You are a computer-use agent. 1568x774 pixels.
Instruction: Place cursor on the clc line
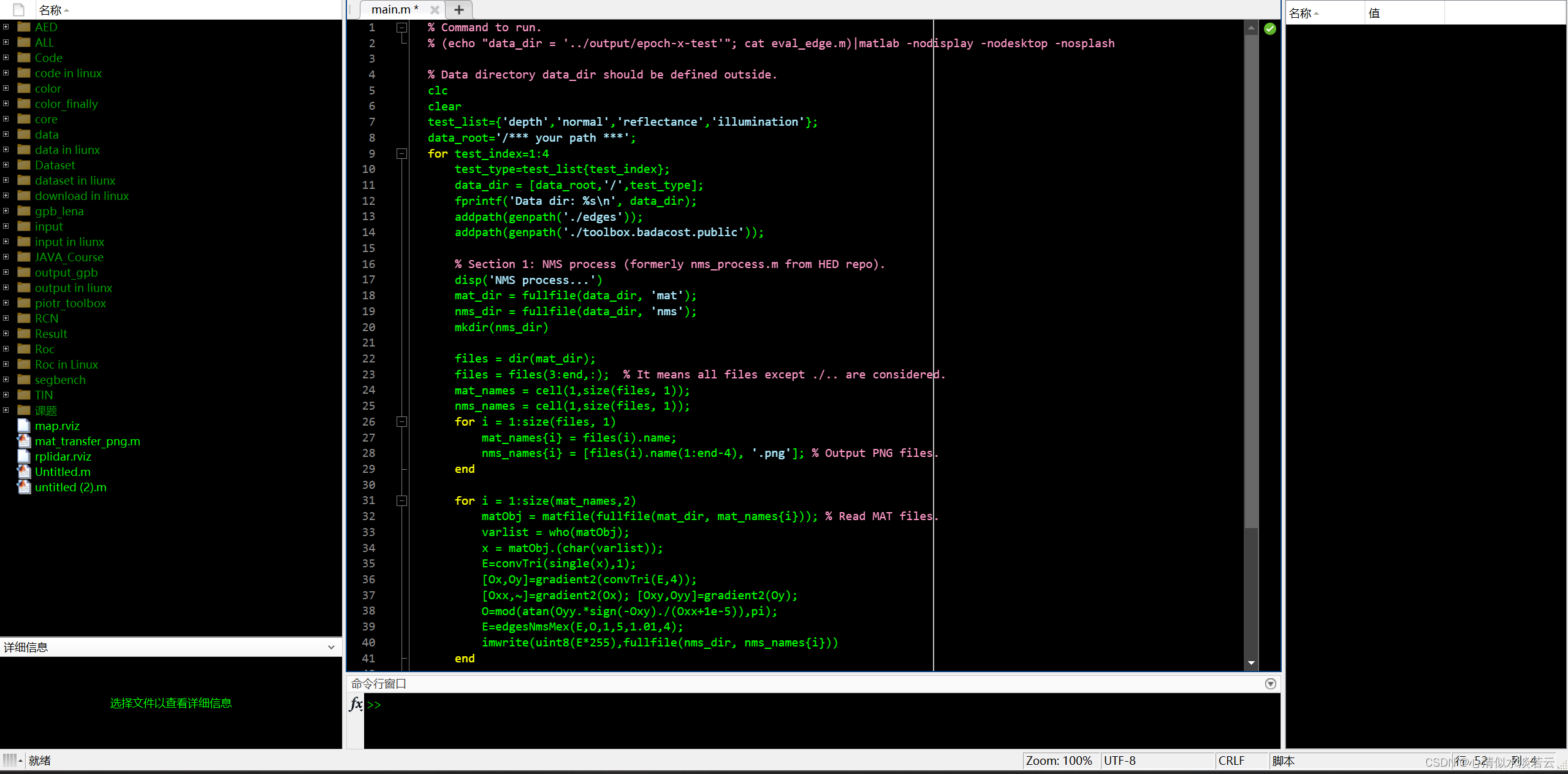click(438, 91)
